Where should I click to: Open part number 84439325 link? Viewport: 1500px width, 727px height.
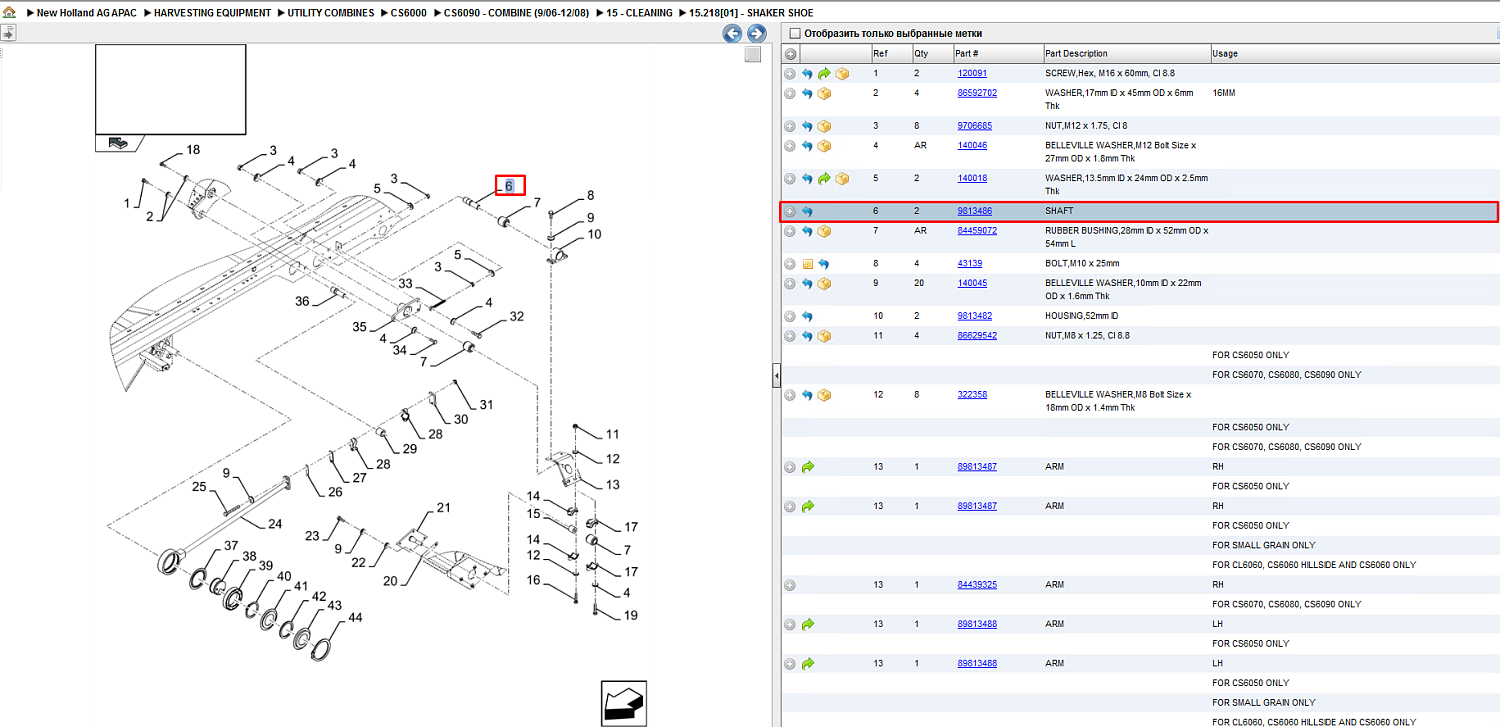coord(977,585)
